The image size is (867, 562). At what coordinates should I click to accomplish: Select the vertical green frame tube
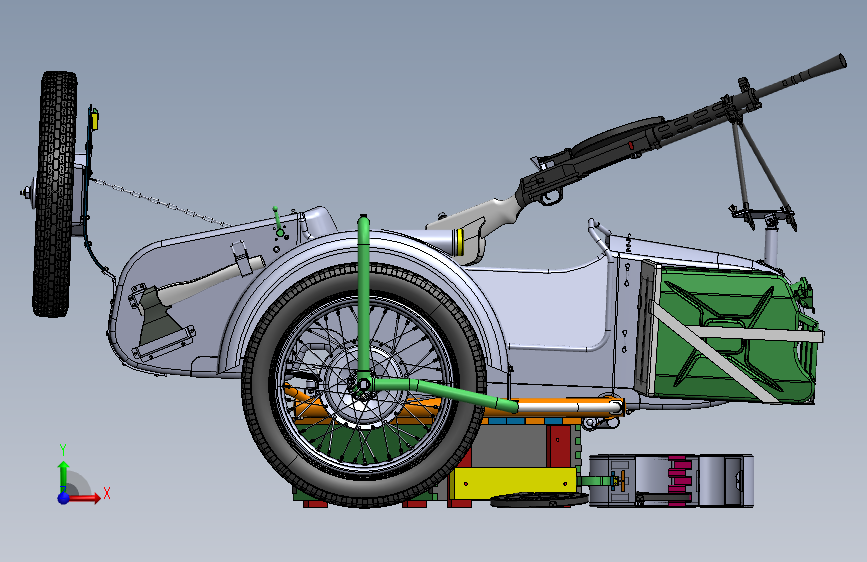pyautogui.click(x=363, y=299)
